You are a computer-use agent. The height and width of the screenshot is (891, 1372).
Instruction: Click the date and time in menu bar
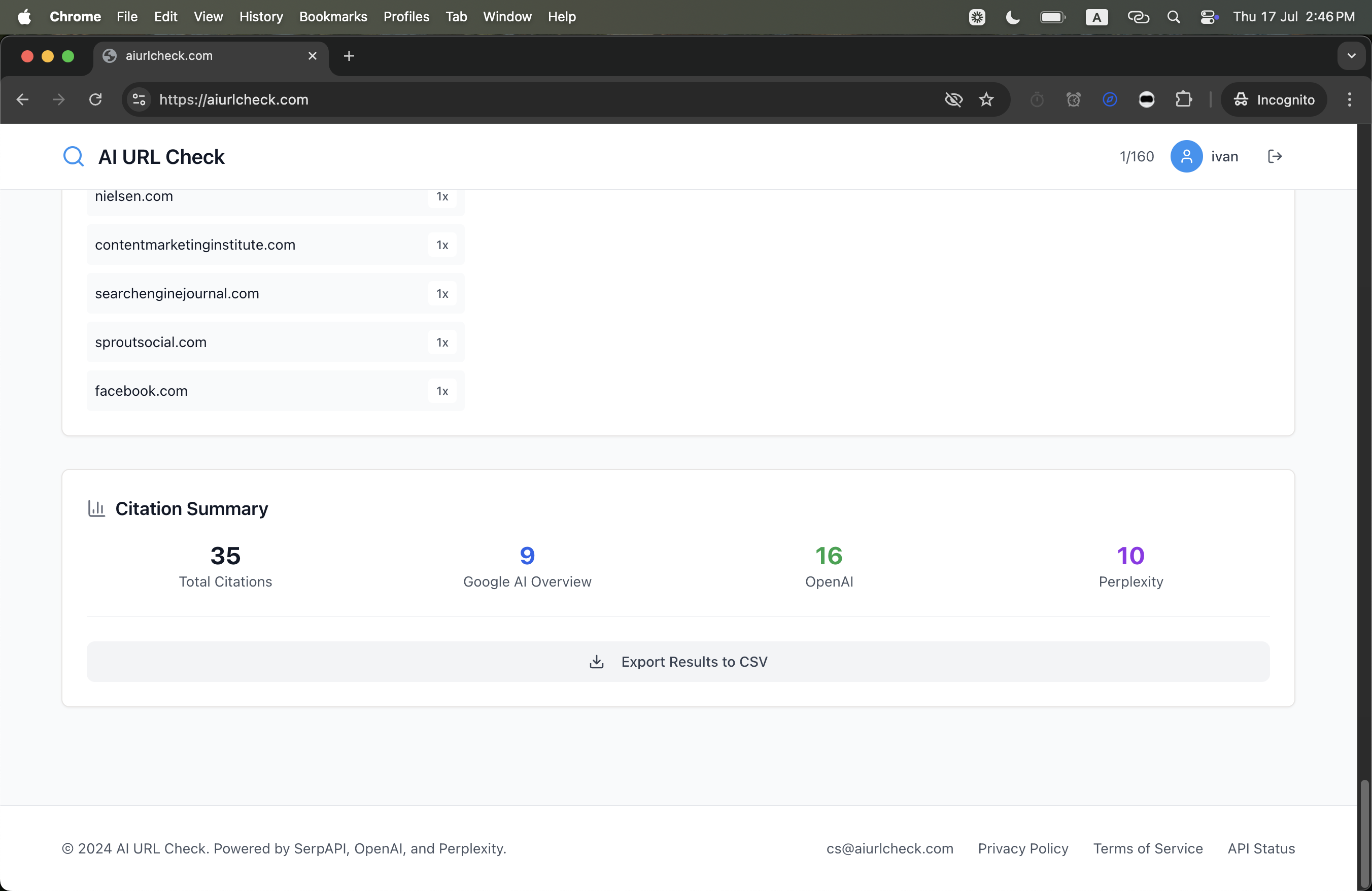point(1293,17)
